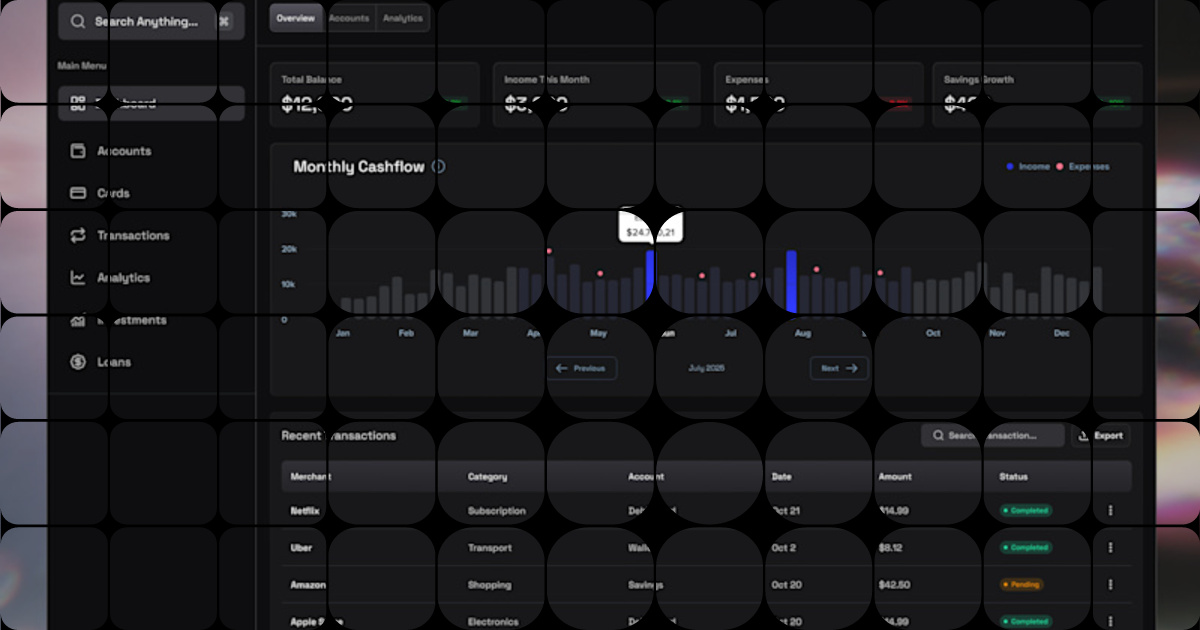Click the Expenses legend pink dot
1200x630 pixels.
click(1060, 167)
